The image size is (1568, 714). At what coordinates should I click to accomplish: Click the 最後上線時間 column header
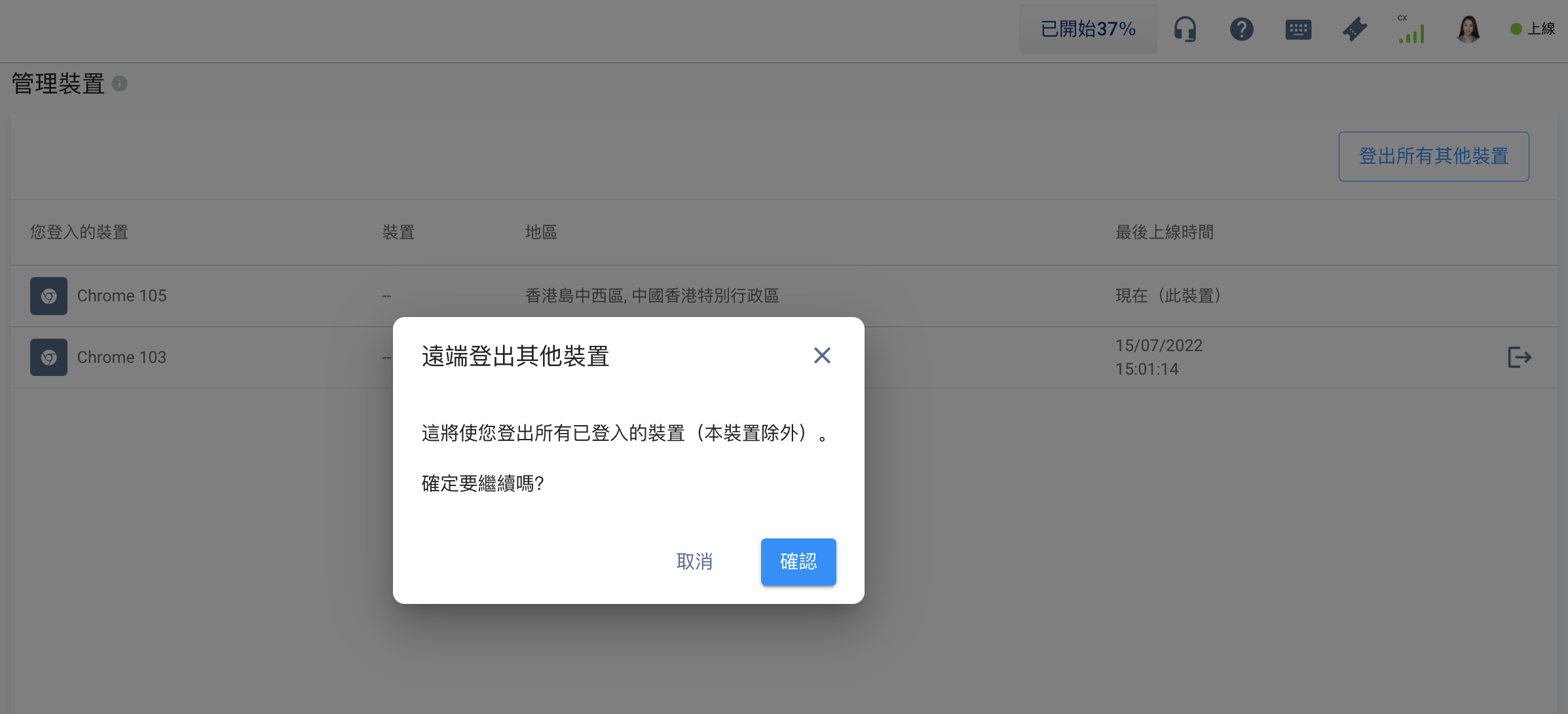pyautogui.click(x=1164, y=233)
